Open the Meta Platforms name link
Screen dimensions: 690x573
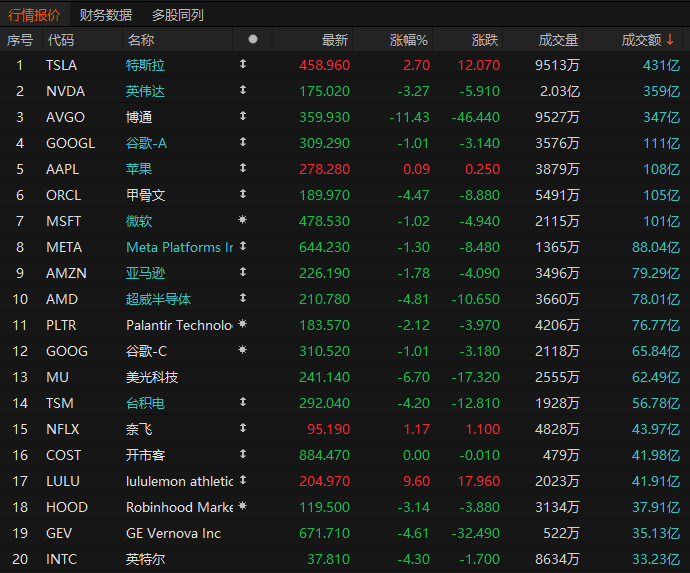click(x=180, y=247)
